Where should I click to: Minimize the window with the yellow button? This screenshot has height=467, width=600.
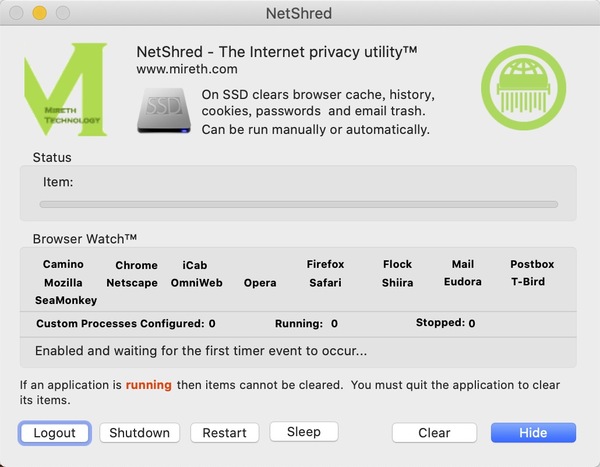pos(39,13)
